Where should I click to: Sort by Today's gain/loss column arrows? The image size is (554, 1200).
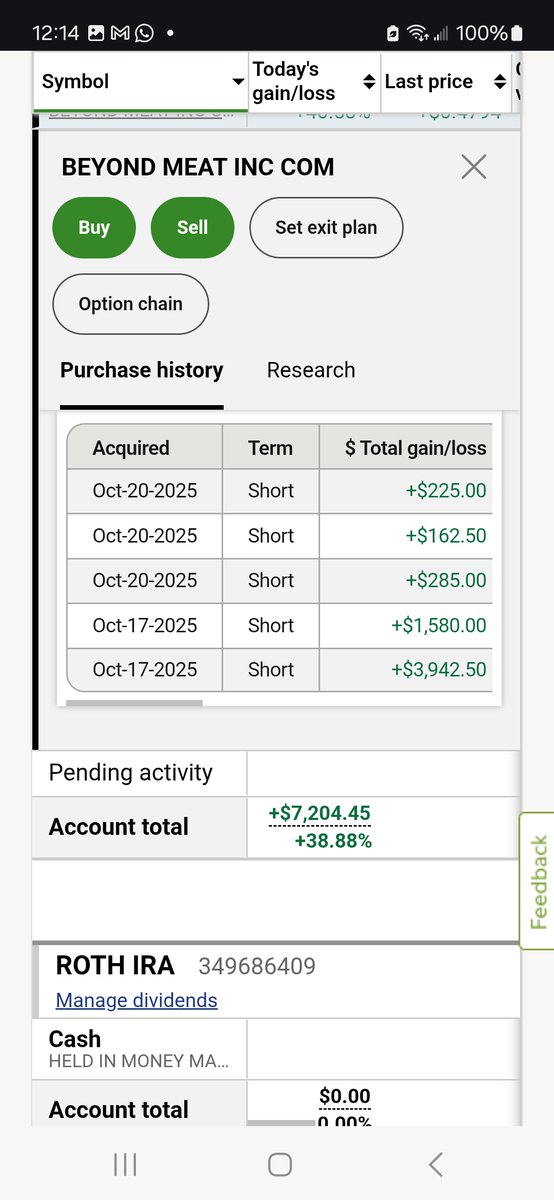click(368, 81)
